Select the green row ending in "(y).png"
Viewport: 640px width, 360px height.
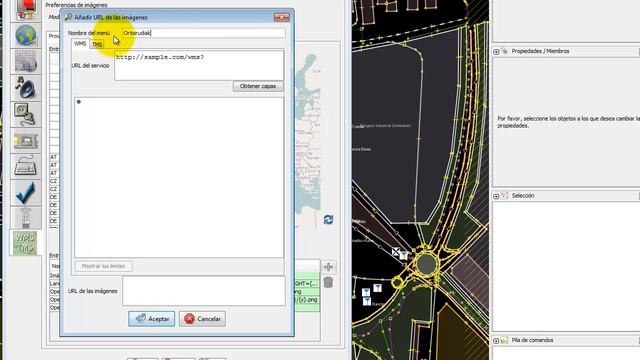307,300
